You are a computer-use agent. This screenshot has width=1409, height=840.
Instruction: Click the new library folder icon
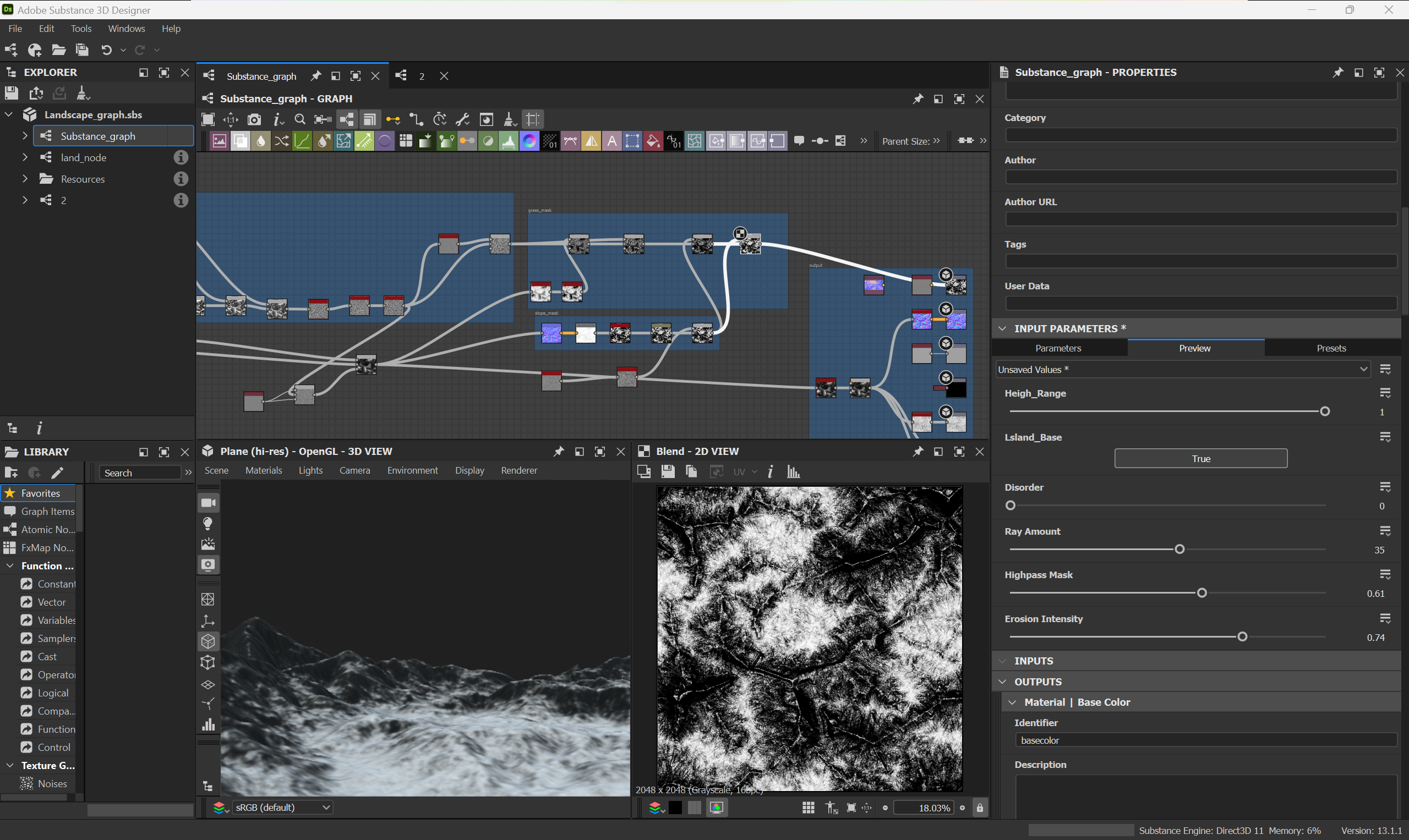[x=11, y=473]
